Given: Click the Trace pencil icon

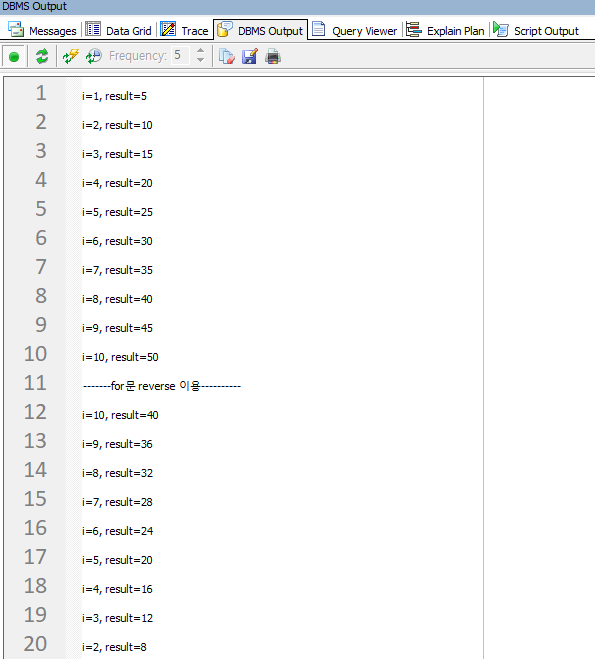Looking at the screenshot, I should [x=168, y=29].
